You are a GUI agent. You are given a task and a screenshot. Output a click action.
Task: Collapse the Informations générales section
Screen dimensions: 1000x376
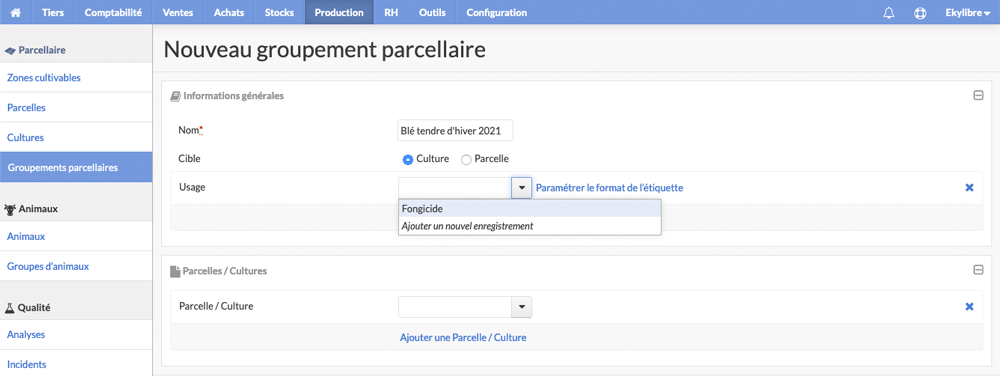pyautogui.click(x=978, y=96)
